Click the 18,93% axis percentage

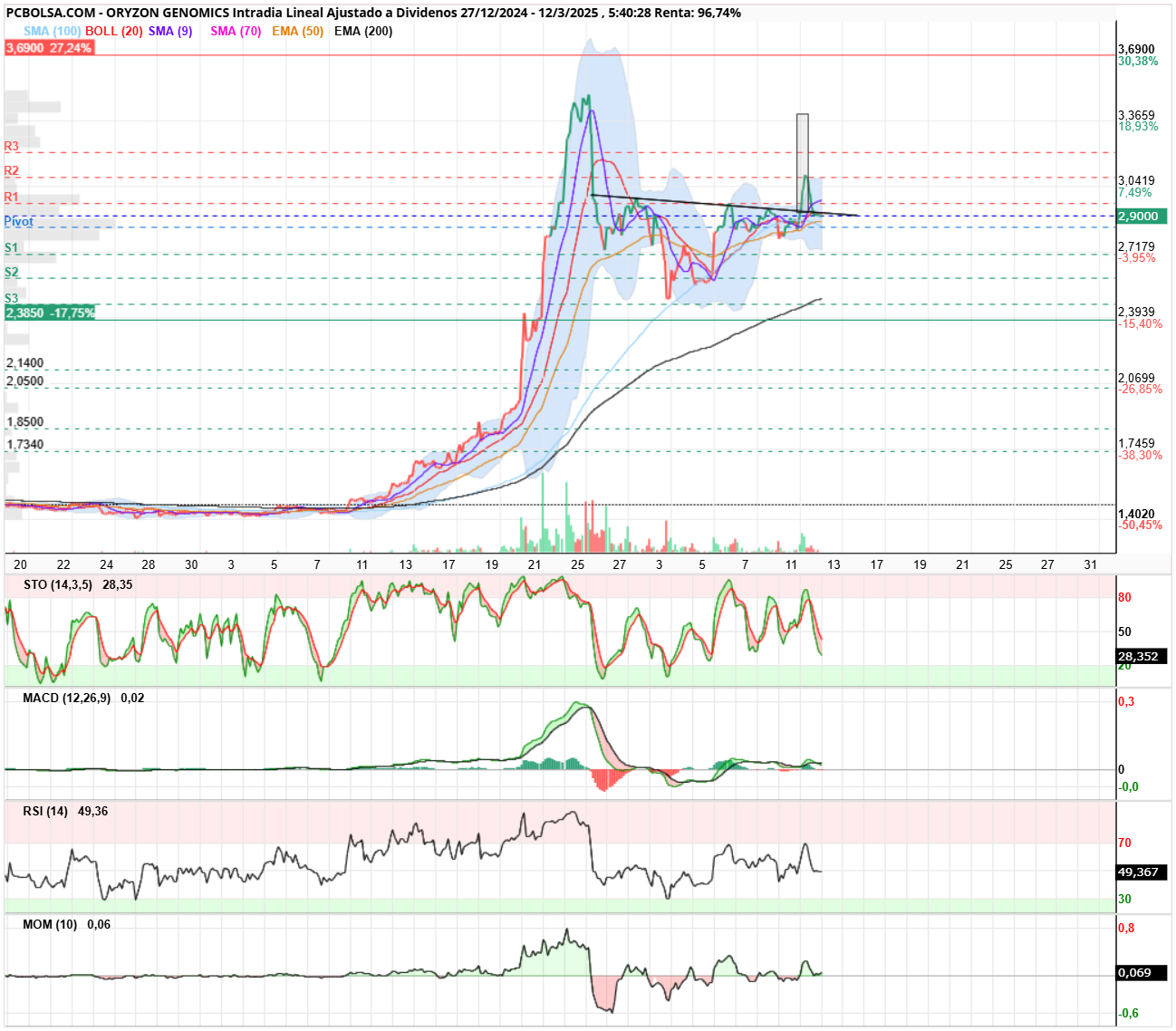point(1138,126)
